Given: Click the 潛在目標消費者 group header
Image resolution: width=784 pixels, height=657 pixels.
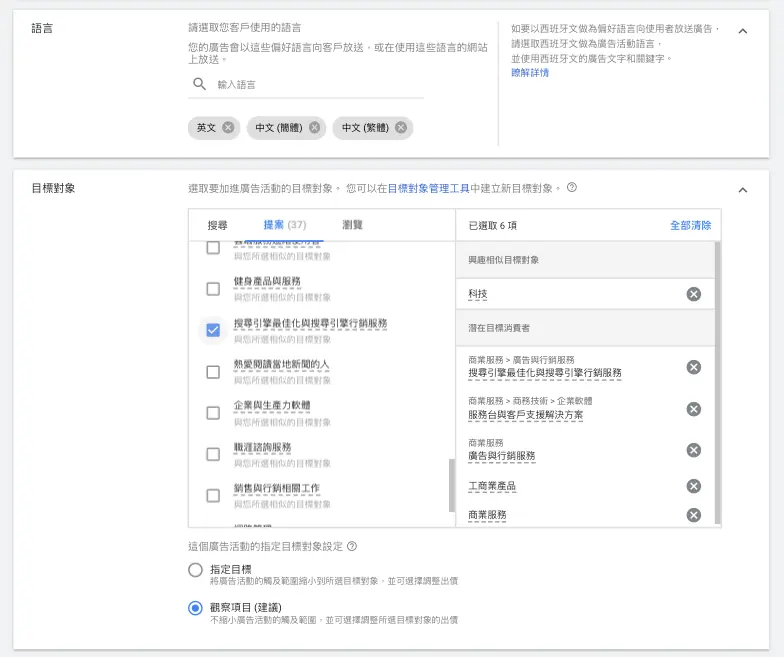Looking at the screenshot, I should [x=586, y=328].
